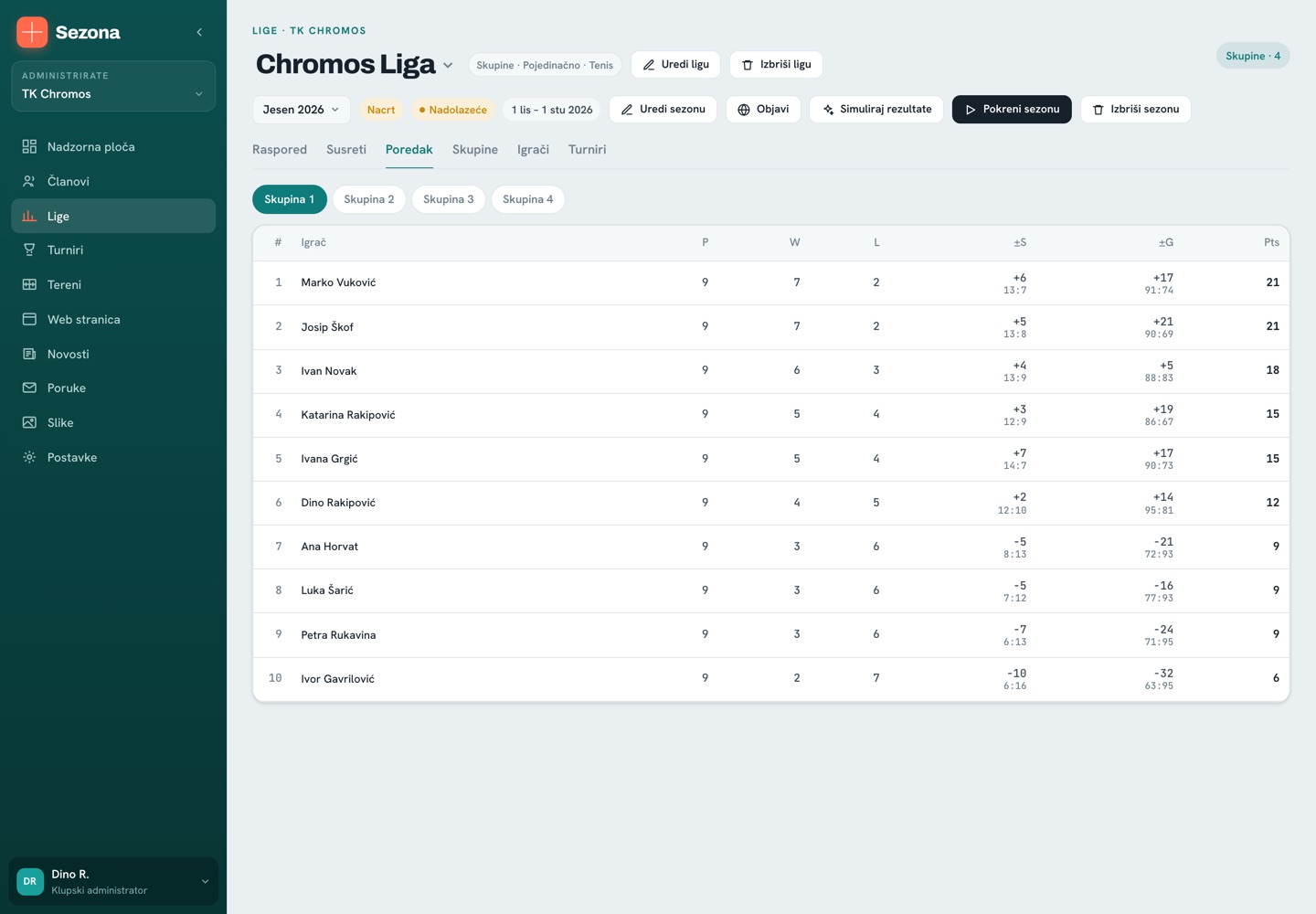Expand the TK Chromos club selector

pyautogui.click(x=113, y=86)
